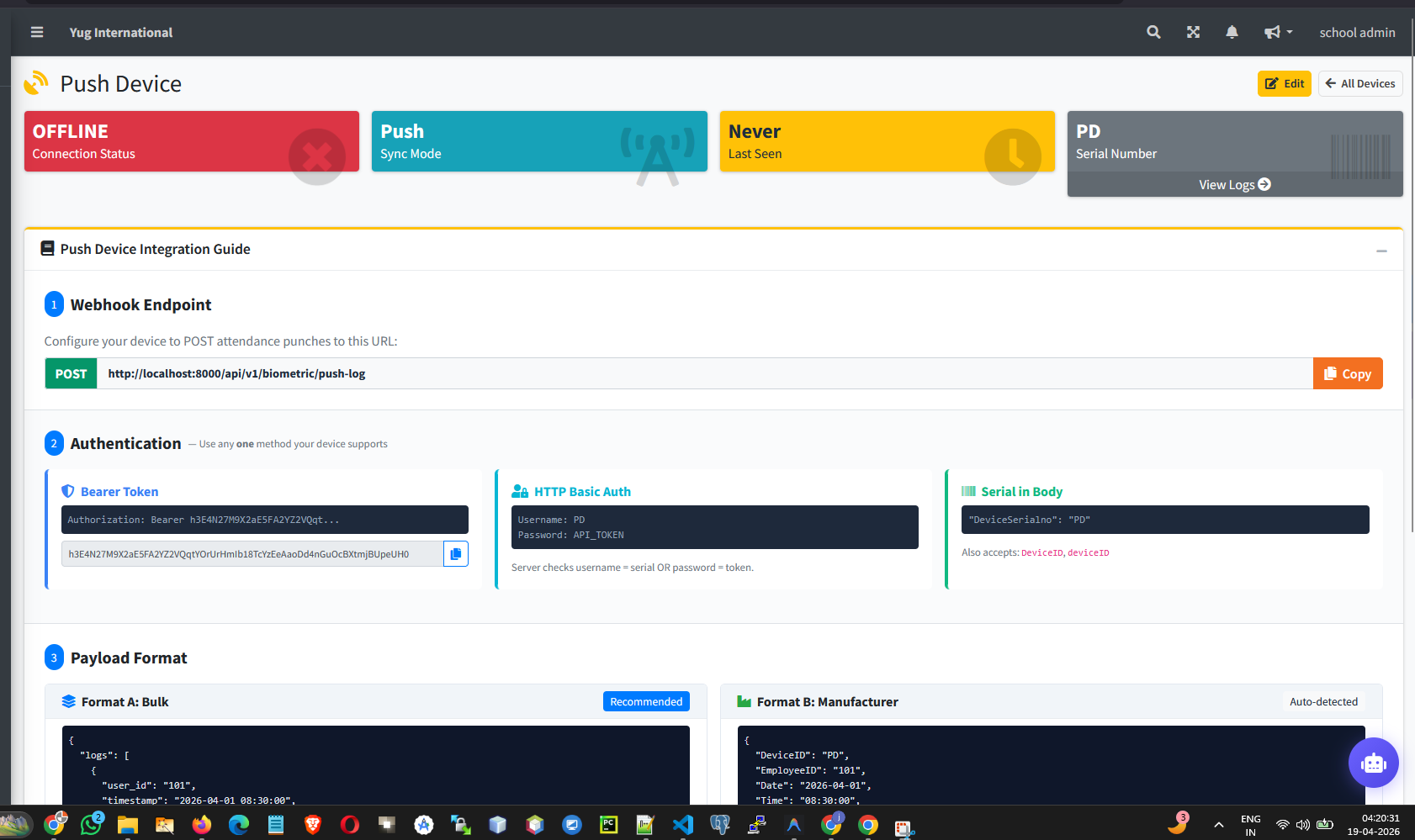Open the school admin account menu
The width and height of the screenshot is (1415, 840).
click(x=1357, y=32)
